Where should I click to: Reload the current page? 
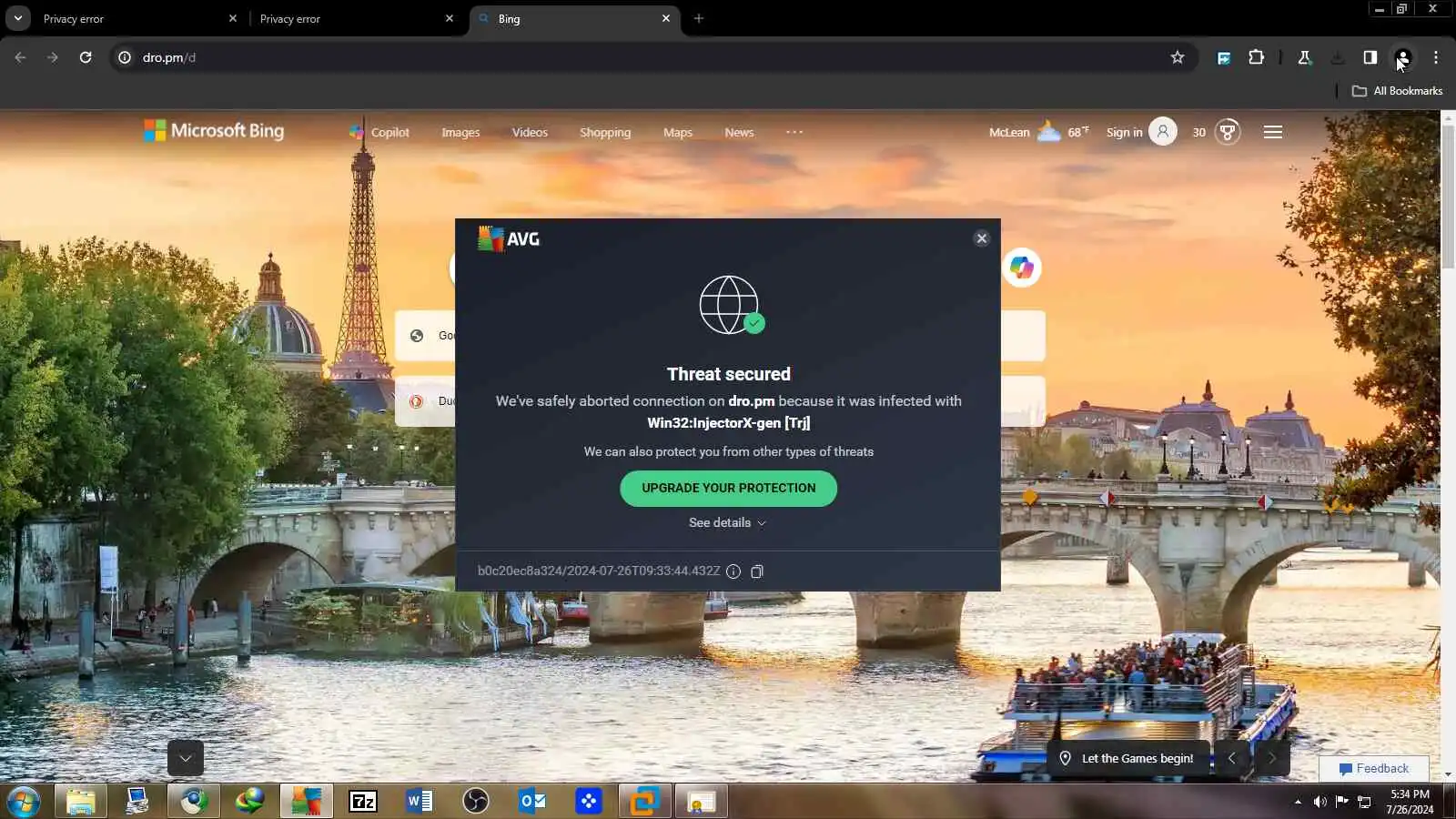[86, 57]
